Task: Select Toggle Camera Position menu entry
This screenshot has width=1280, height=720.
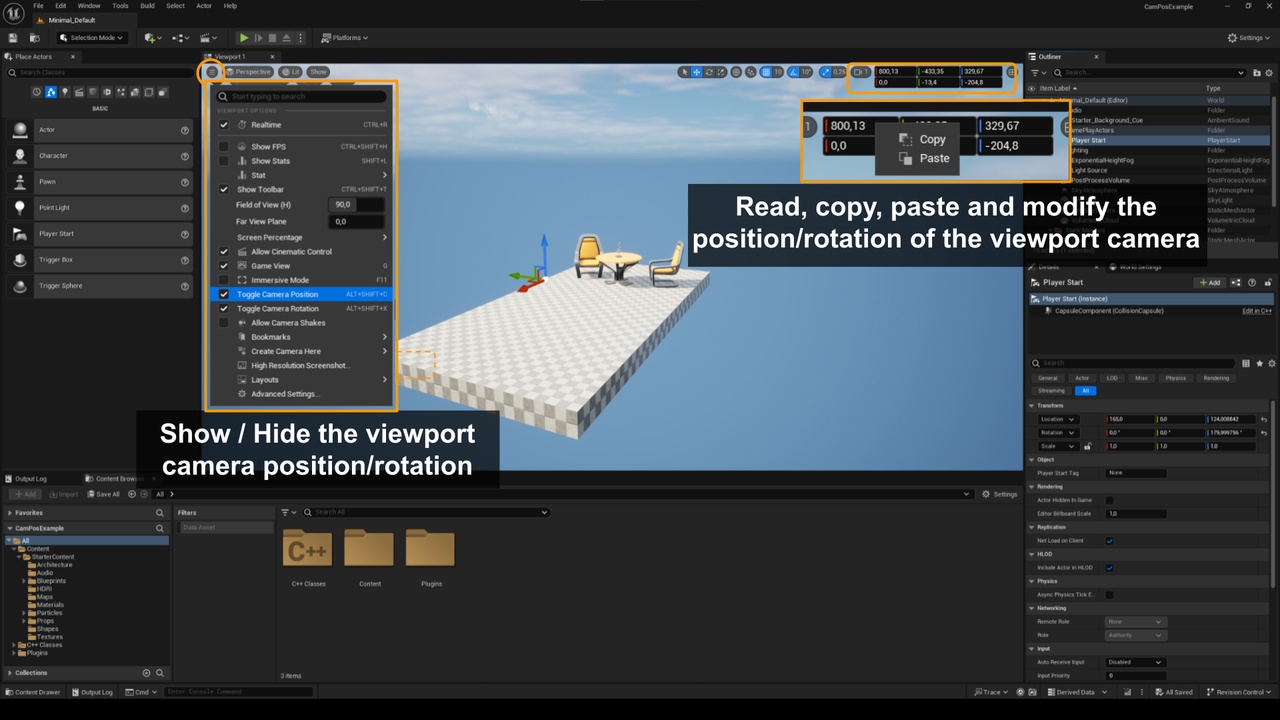Action: pyautogui.click(x=300, y=295)
